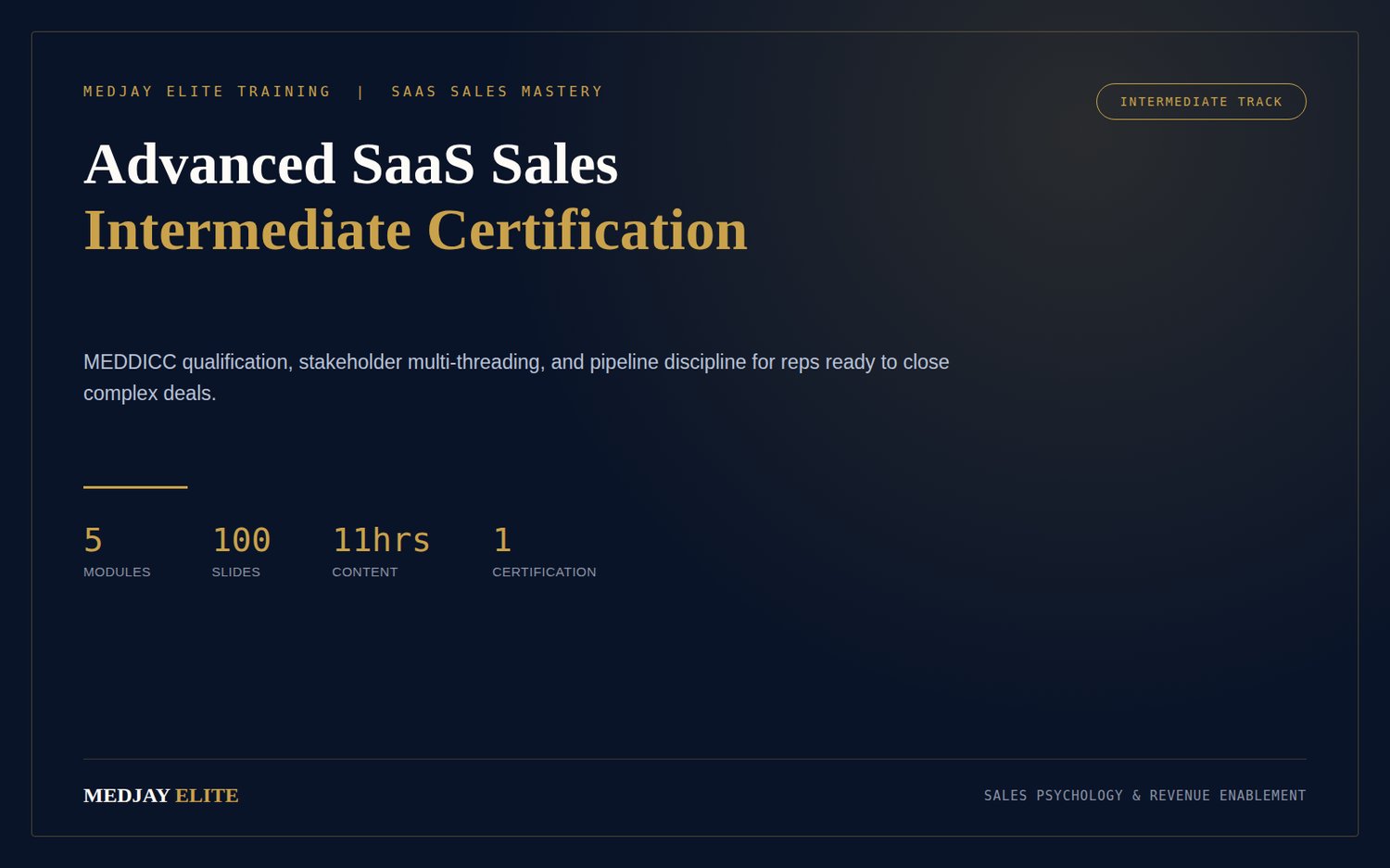1390x868 pixels.
Task: Click the Intermediate Track badge
Action: click(x=1201, y=102)
